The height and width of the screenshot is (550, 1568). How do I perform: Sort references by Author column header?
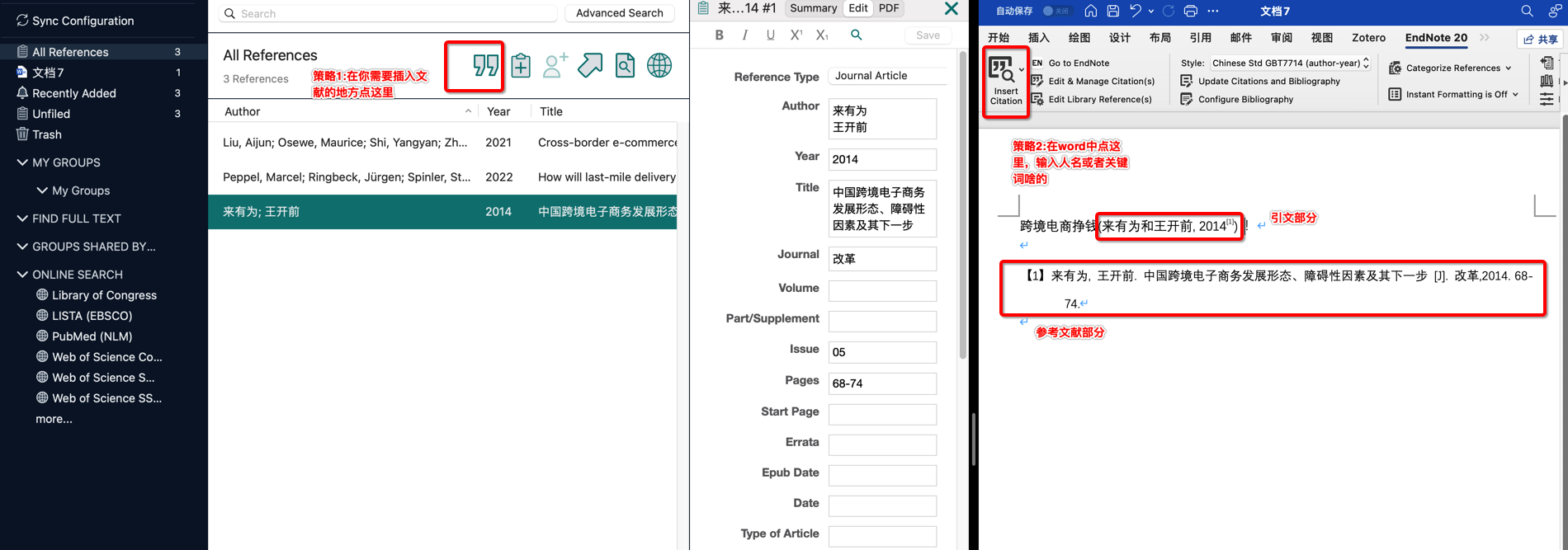coord(343,111)
